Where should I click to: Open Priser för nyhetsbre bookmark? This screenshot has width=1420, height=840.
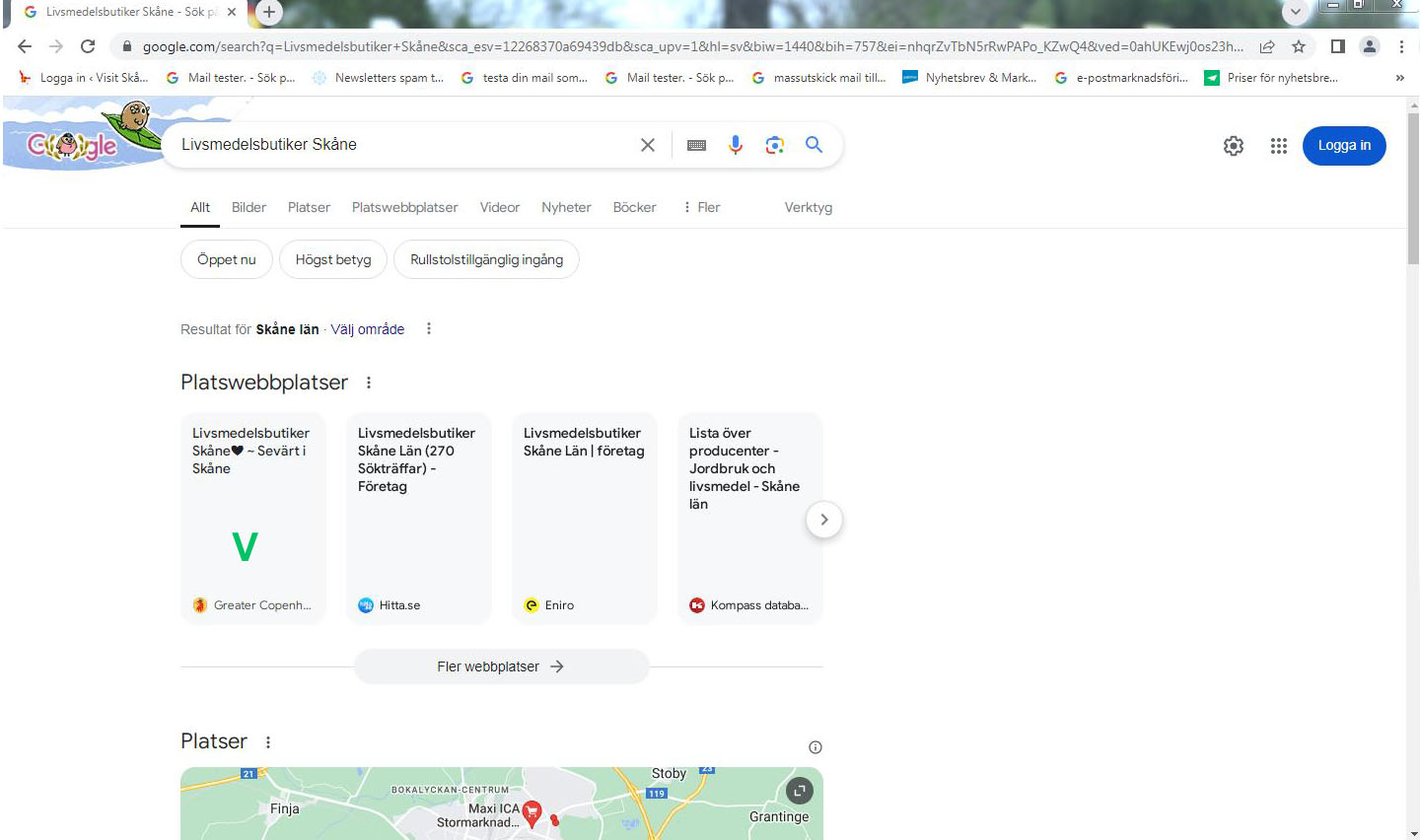1271,77
